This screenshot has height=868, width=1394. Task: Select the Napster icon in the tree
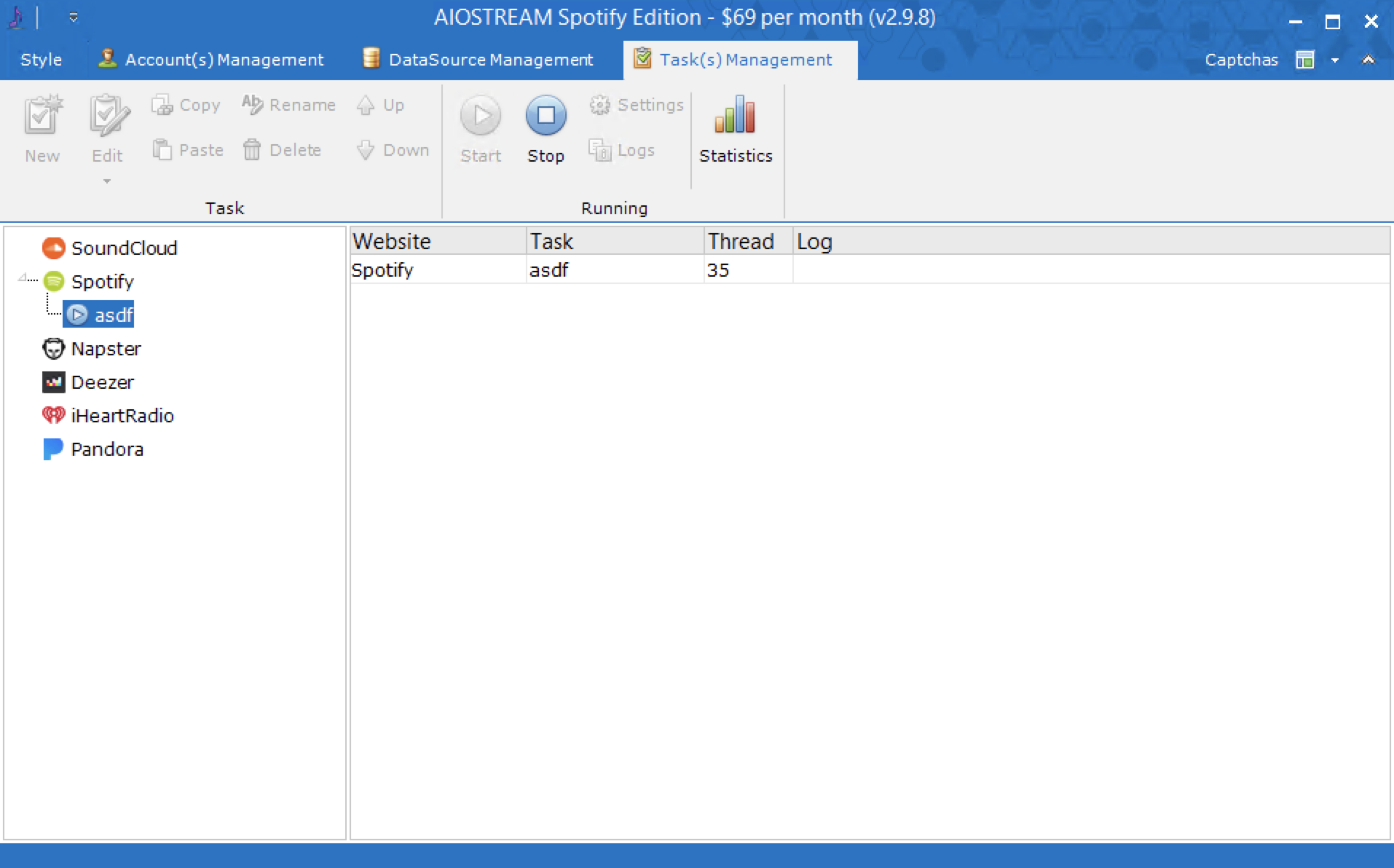[53, 349]
